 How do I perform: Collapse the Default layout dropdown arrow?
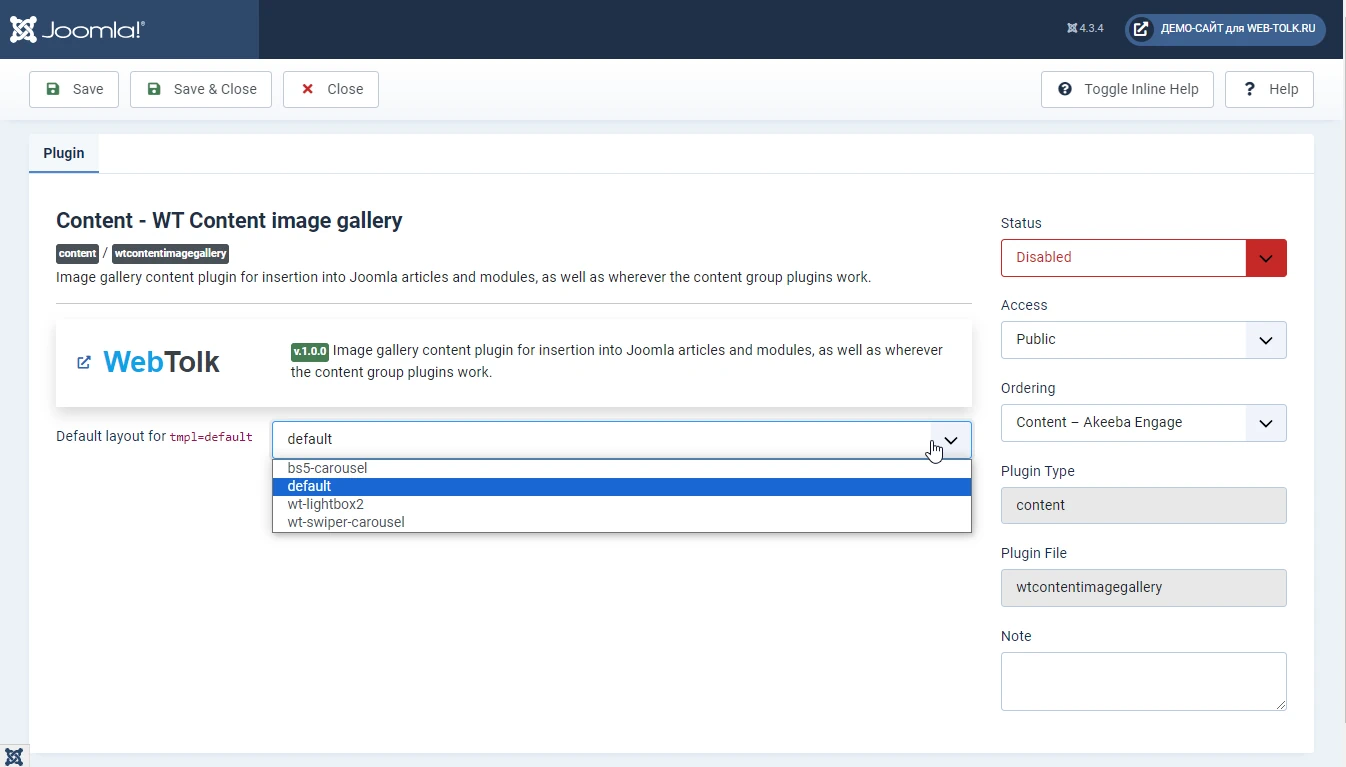point(951,440)
